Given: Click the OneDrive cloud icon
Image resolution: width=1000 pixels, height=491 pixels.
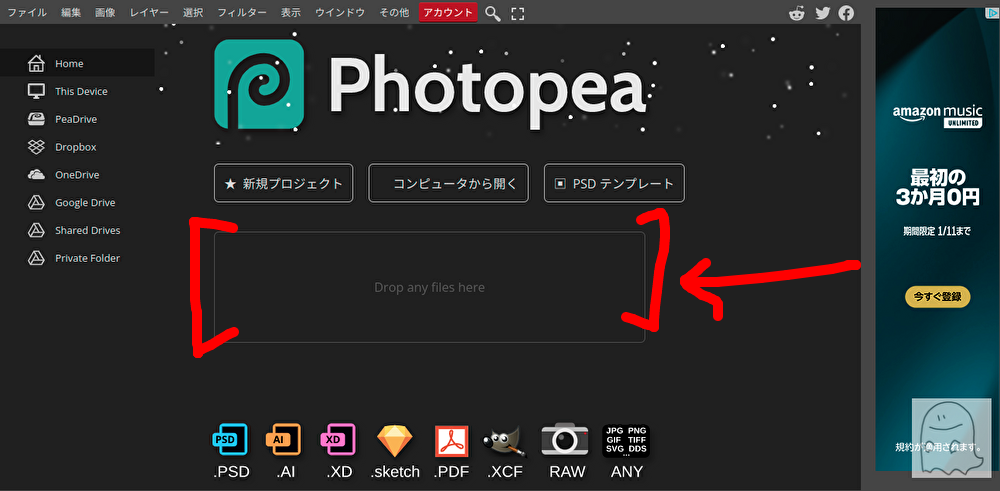Looking at the screenshot, I should (x=36, y=174).
